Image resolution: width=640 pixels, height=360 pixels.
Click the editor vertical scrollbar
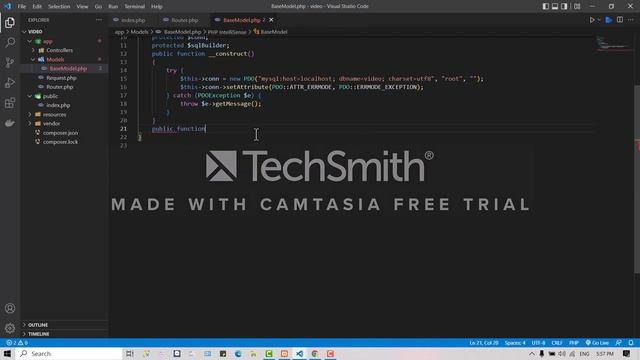637,180
